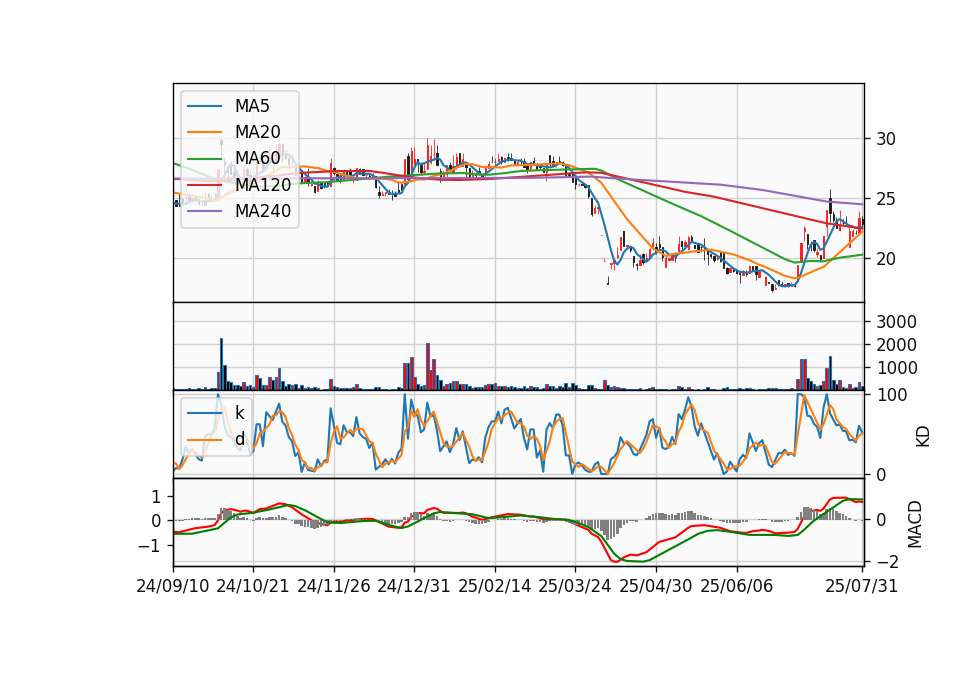Click the KD axis value 100
The width and height of the screenshot is (960, 690).
coord(891,396)
